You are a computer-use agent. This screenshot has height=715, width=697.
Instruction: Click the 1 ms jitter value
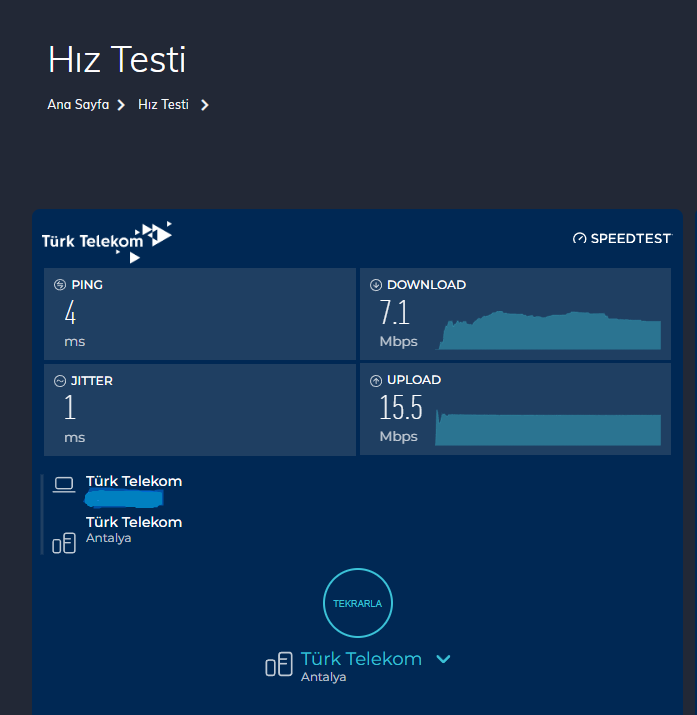tap(70, 408)
